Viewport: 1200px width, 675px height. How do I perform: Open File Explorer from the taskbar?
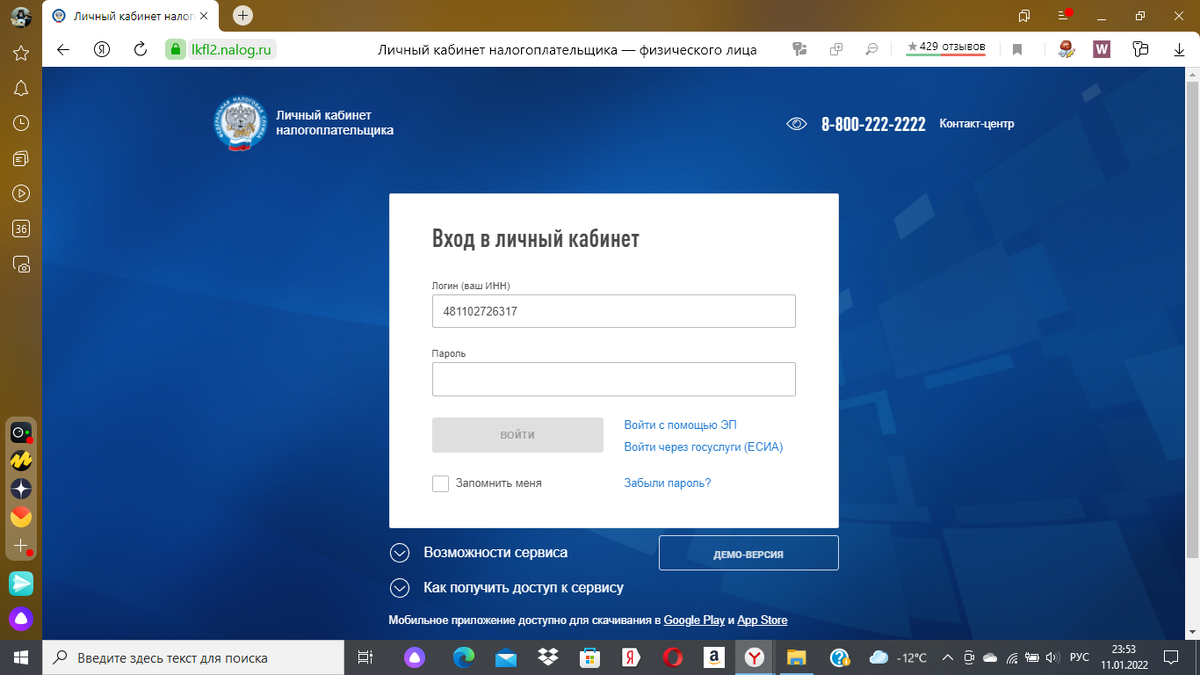coord(797,658)
